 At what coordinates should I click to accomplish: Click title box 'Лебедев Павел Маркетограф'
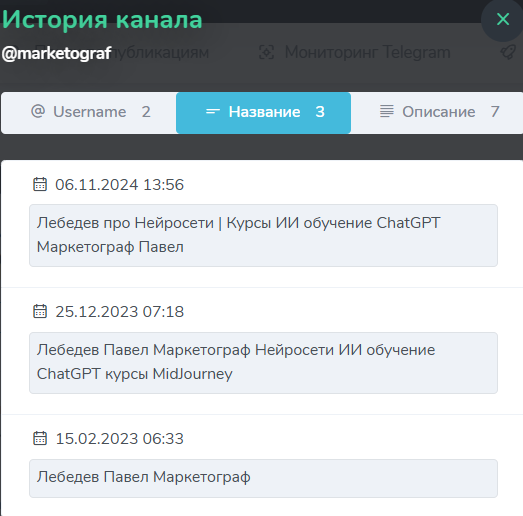264,478
